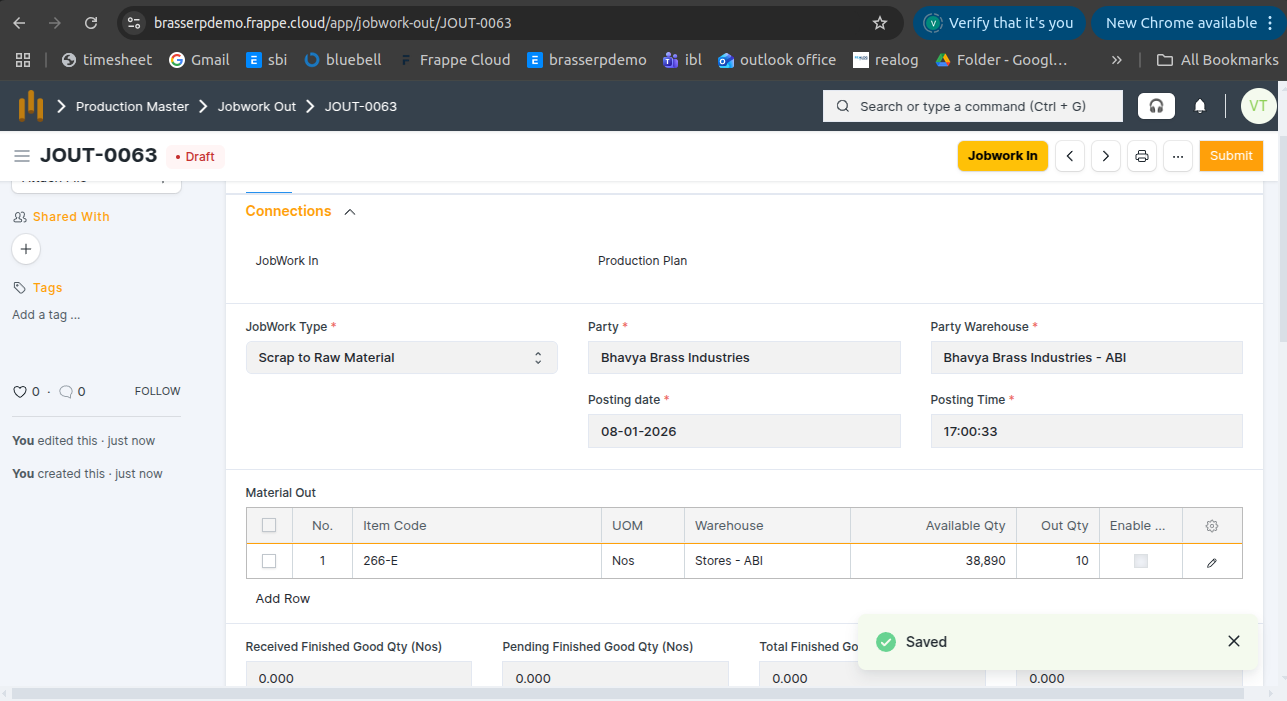Check the row 1 checkbox for 266-E
The image size is (1287, 701).
click(269, 562)
